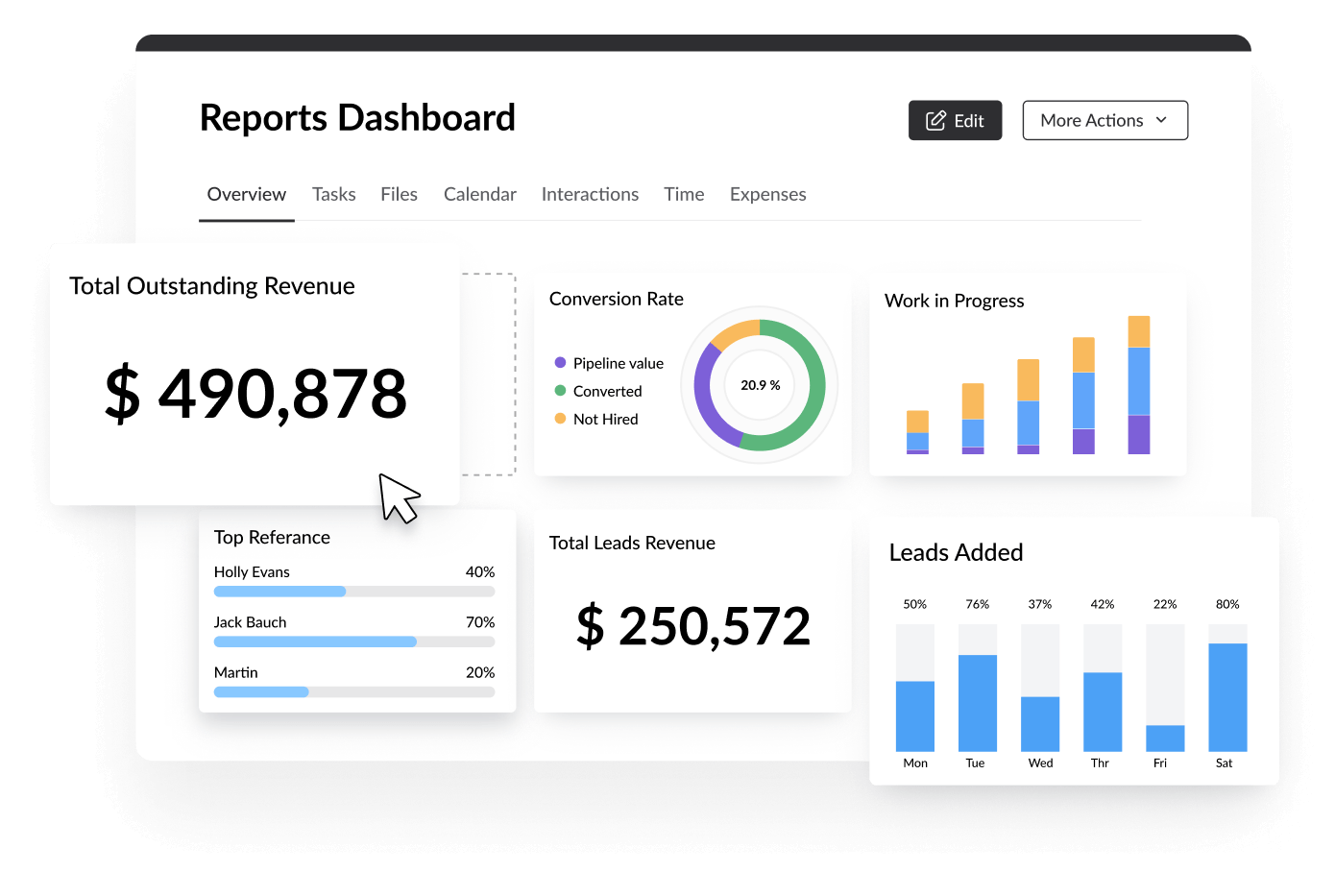The width and height of the screenshot is (1335, 896).
Task: Expand the More Actions dropdown chevron
Action: (x=1161, y=120)
